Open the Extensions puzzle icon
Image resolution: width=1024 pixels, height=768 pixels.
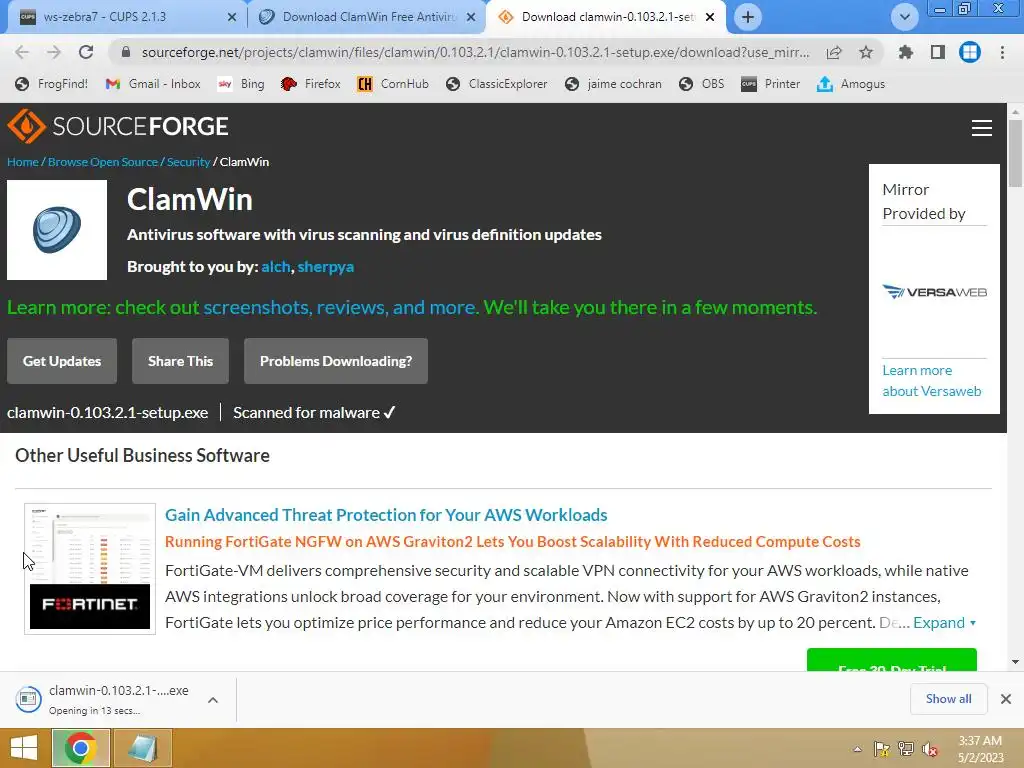906,52
